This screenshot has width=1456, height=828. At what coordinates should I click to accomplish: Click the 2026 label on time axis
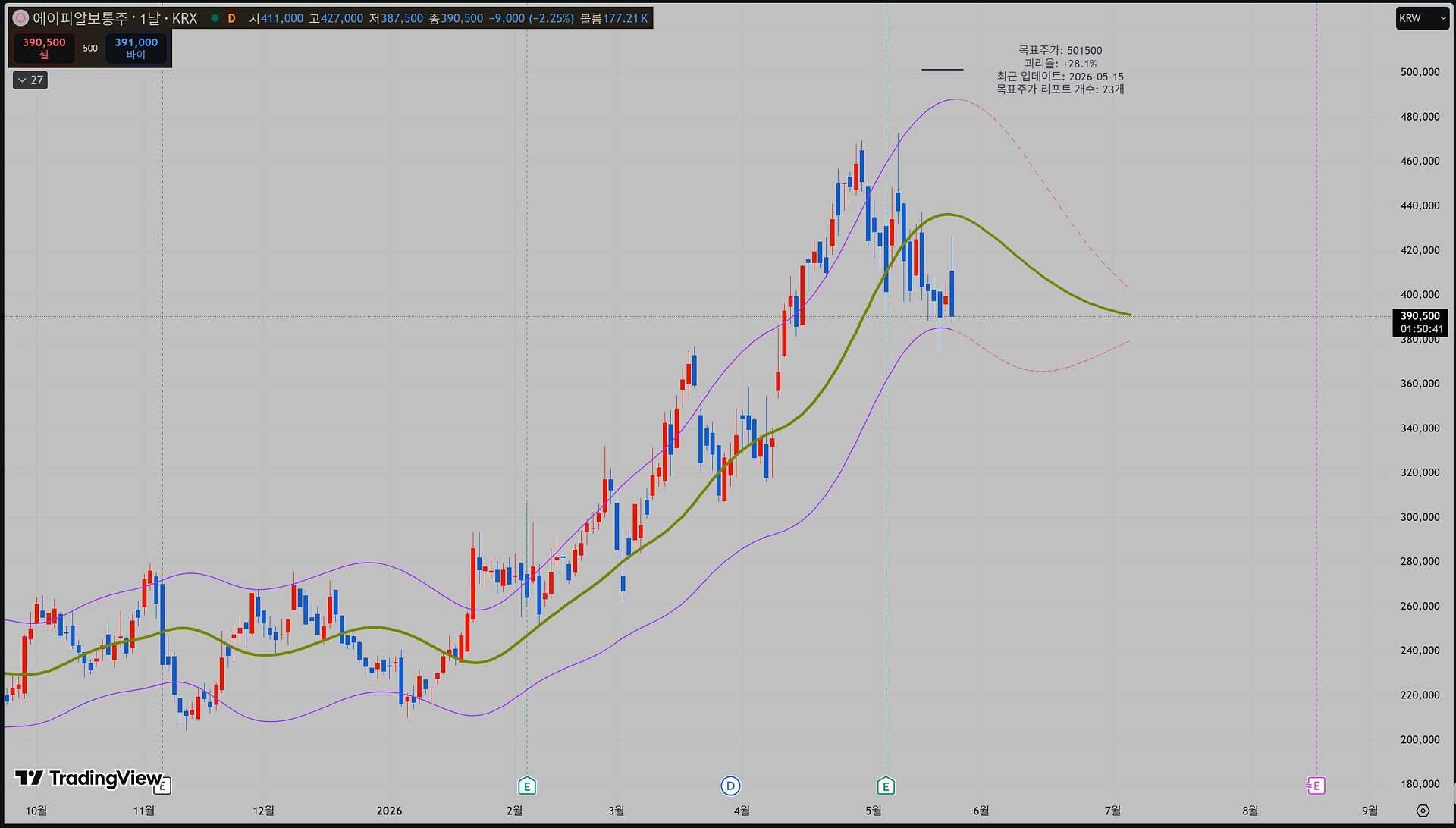pyautogui.click(x=389, y=811)
